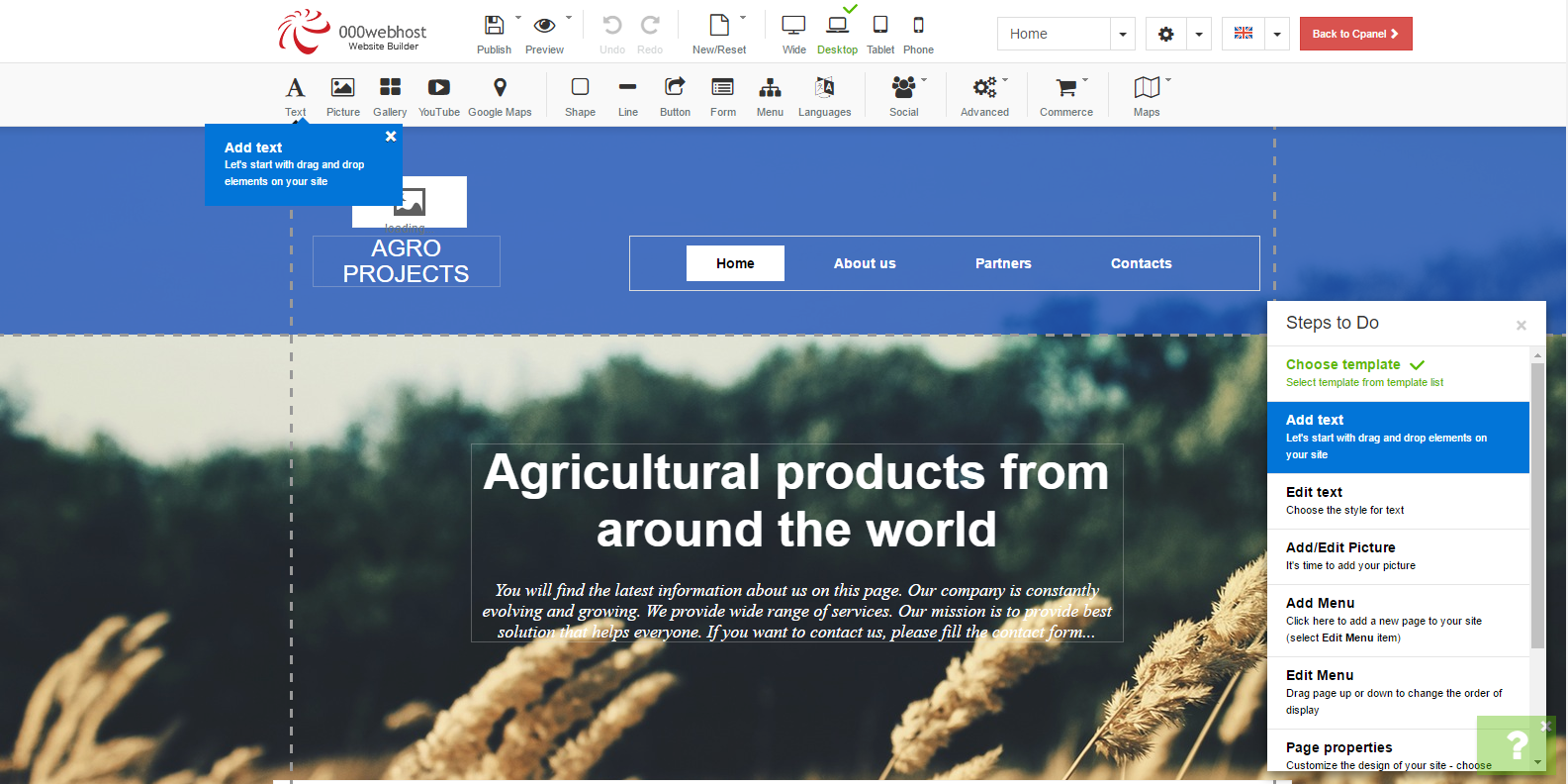The image size is (1568, 784).
Task: Close the Add text tooltip popup
Action: coord(391,137)
